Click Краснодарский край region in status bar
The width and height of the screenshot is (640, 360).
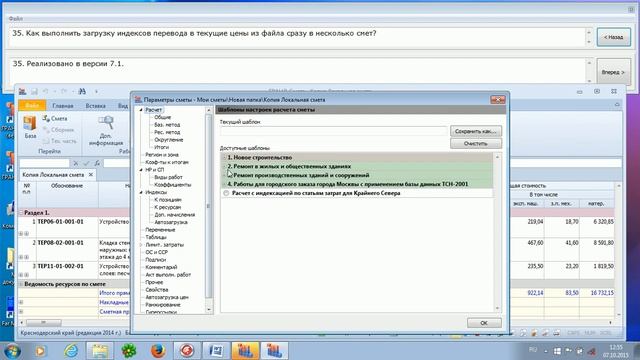pos(71,333)
